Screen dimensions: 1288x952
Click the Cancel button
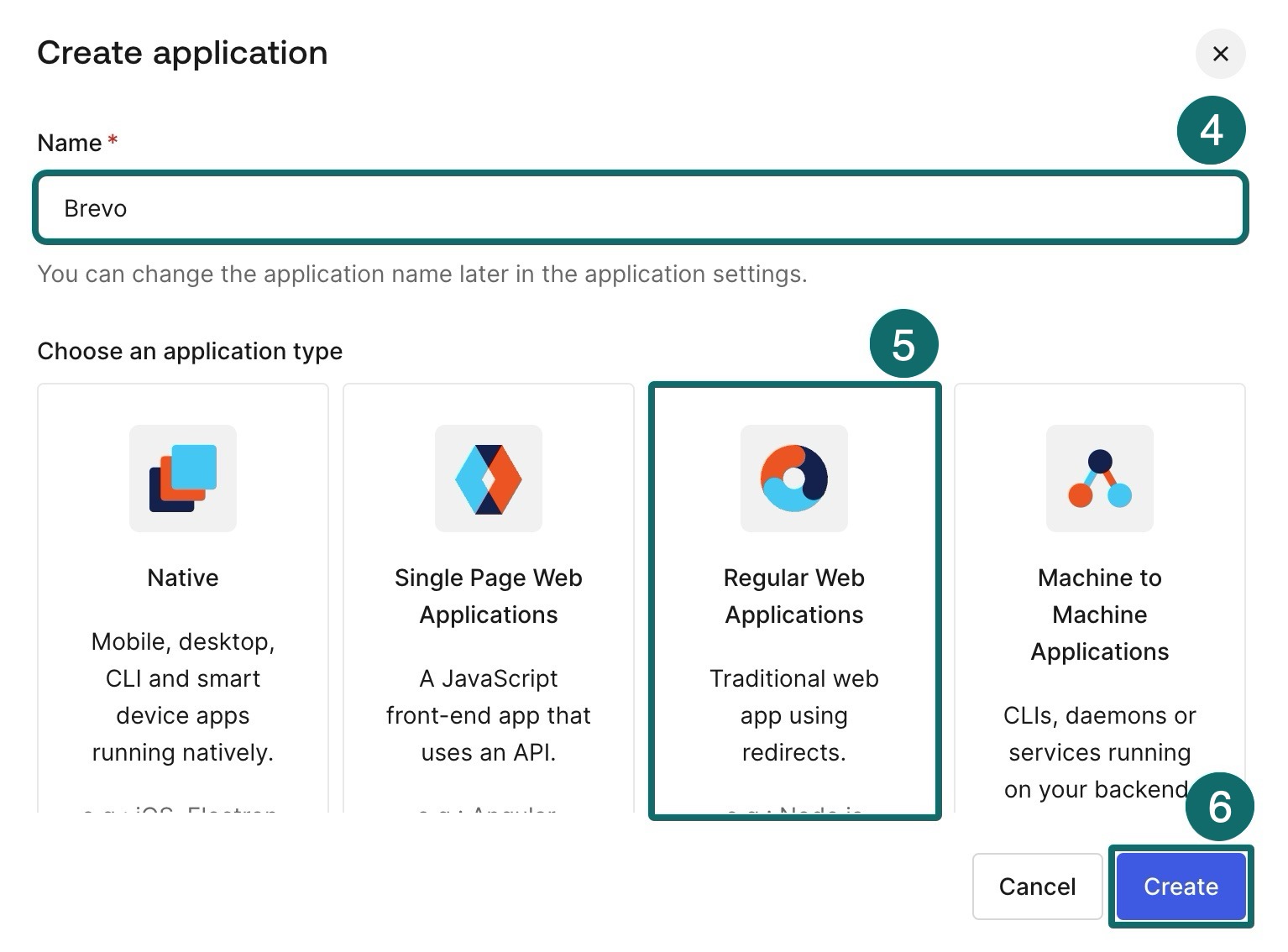[1037, 887]
